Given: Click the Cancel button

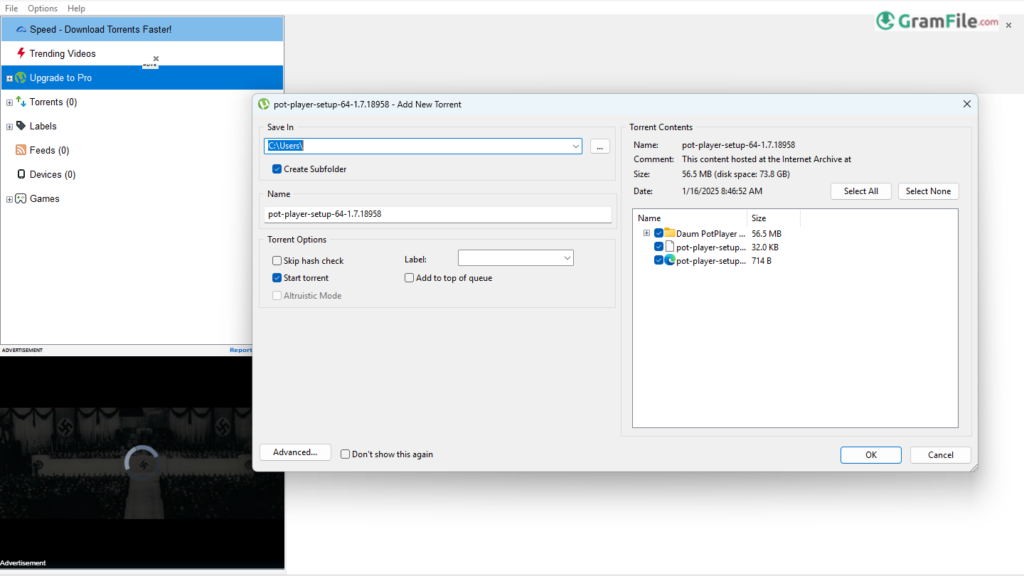Looking at the screenshot, I should tap(940, 455).
